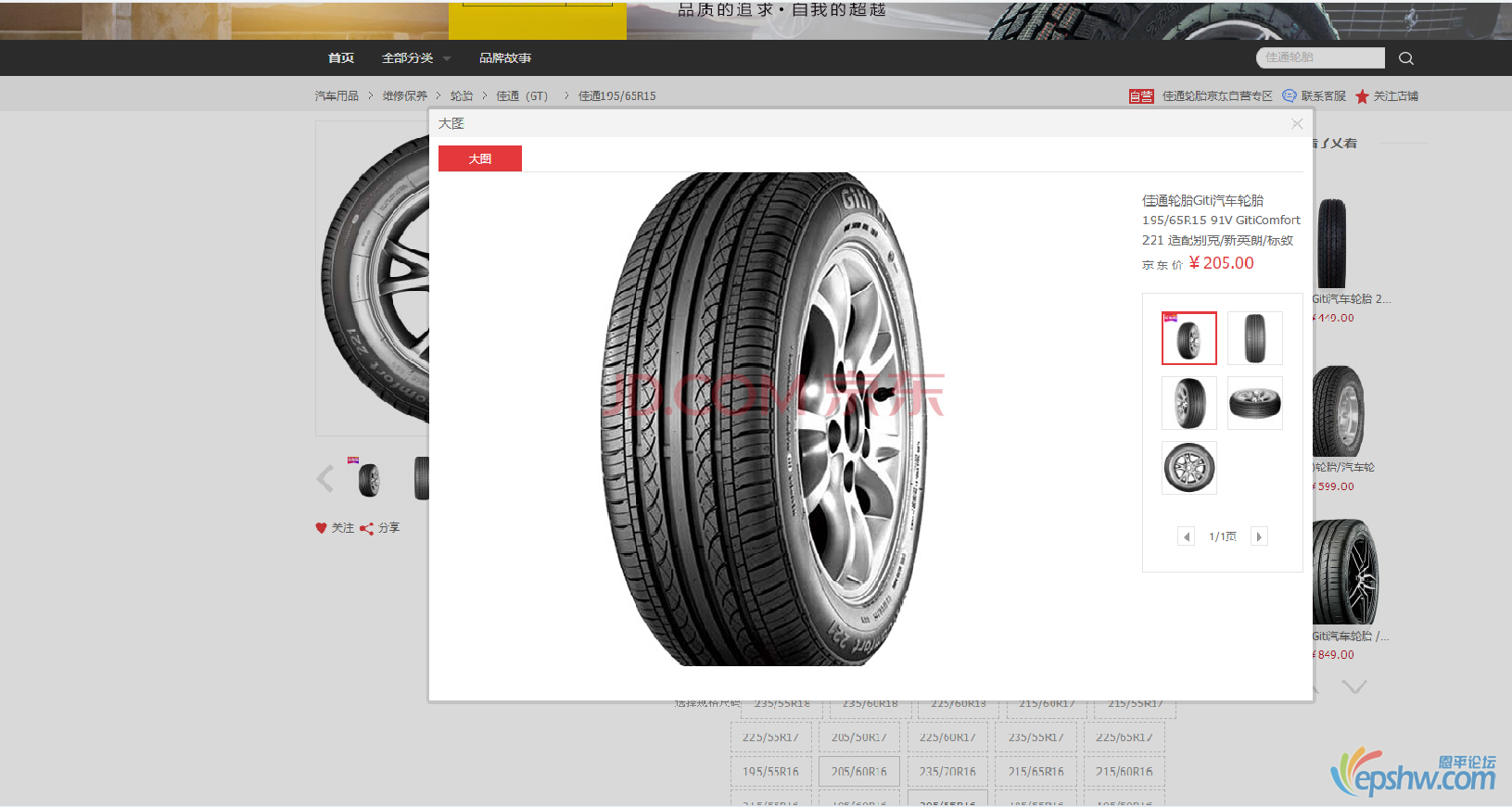Choose the 225/65R17 size option
The height and width of the screenshot is (807, 1512).
[x=1124, y=738]
